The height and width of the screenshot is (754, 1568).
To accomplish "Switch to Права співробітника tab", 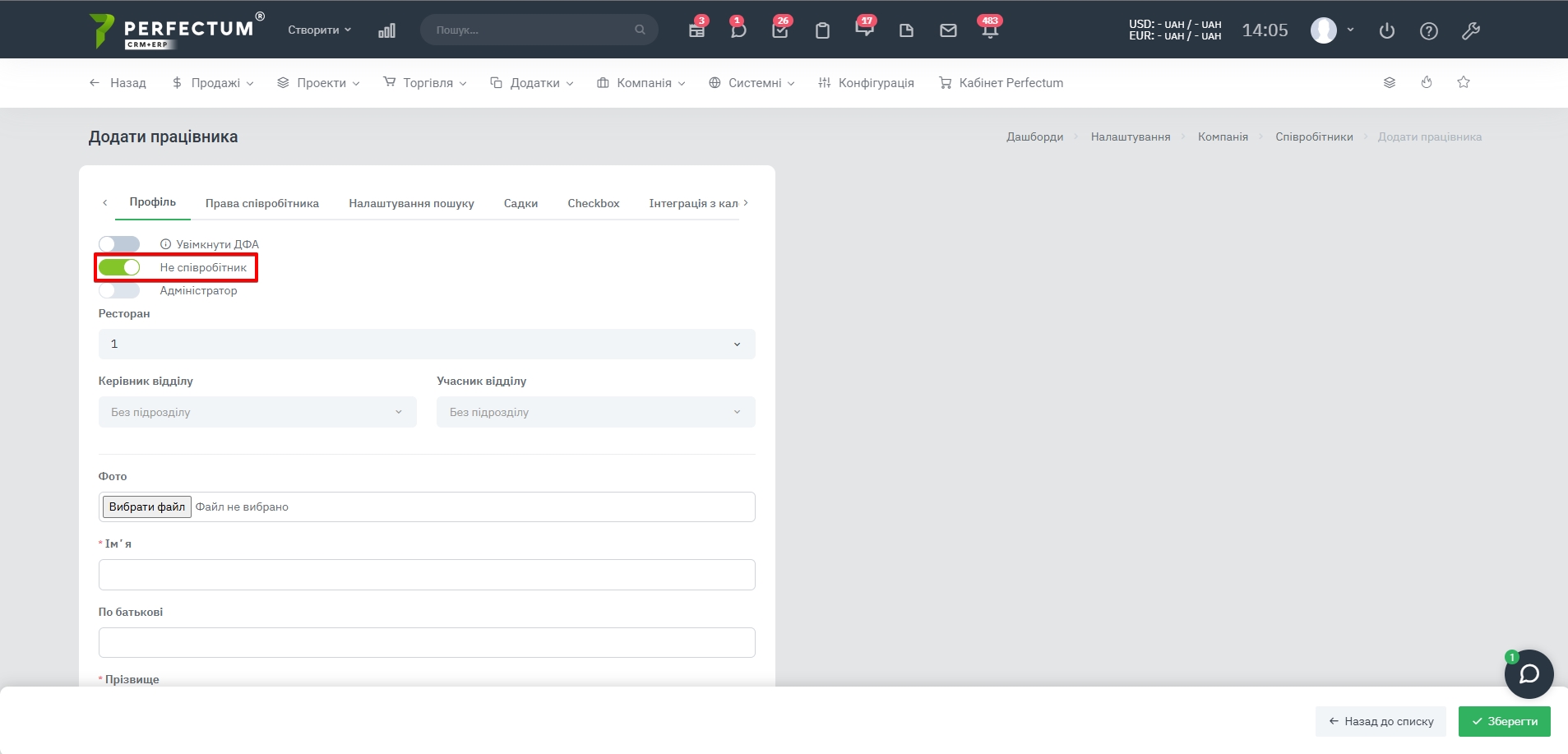I will tap(262, 203).
